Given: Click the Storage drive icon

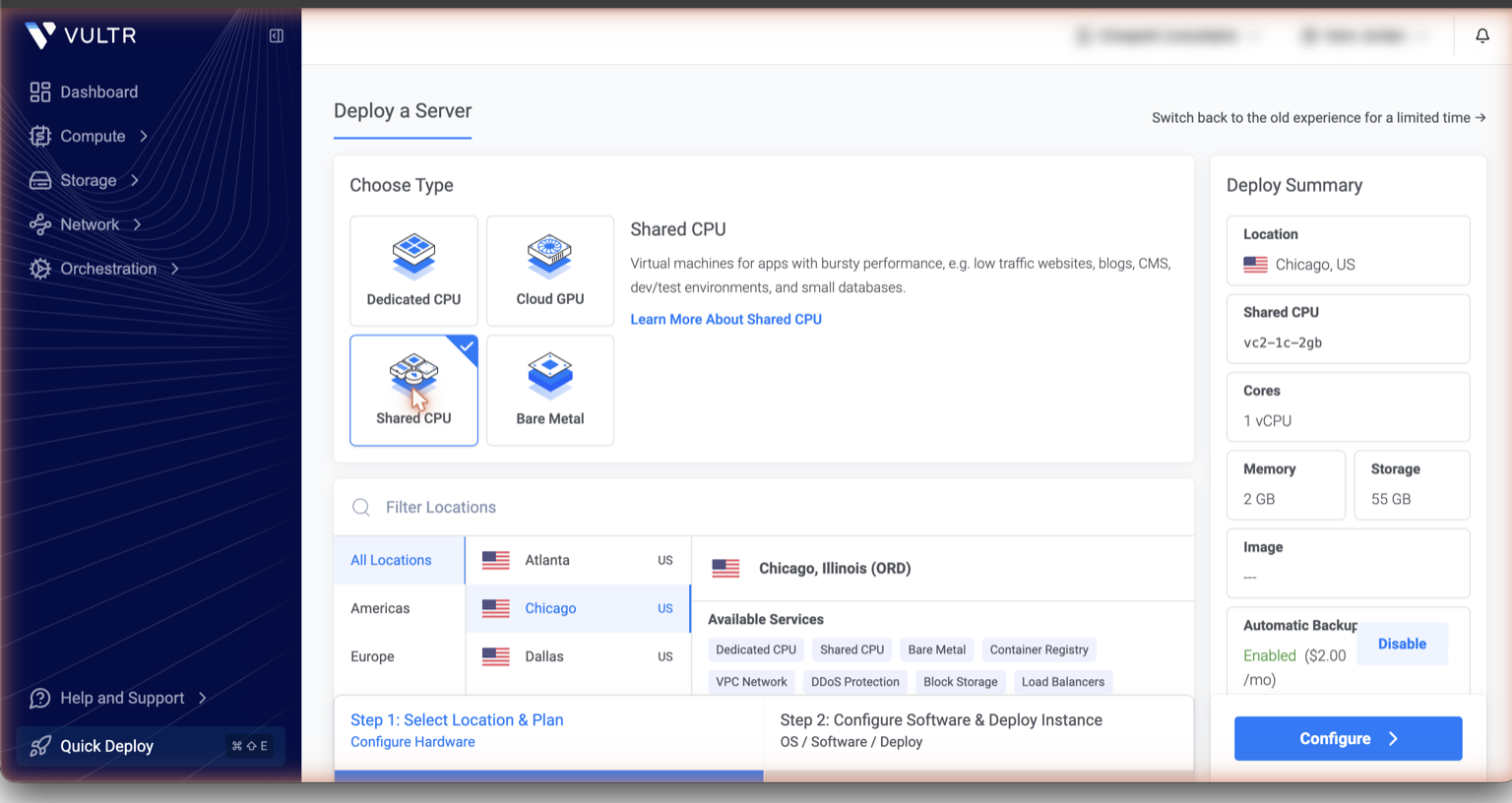Looking at the screenshot, I should click(x=40, y=180).
